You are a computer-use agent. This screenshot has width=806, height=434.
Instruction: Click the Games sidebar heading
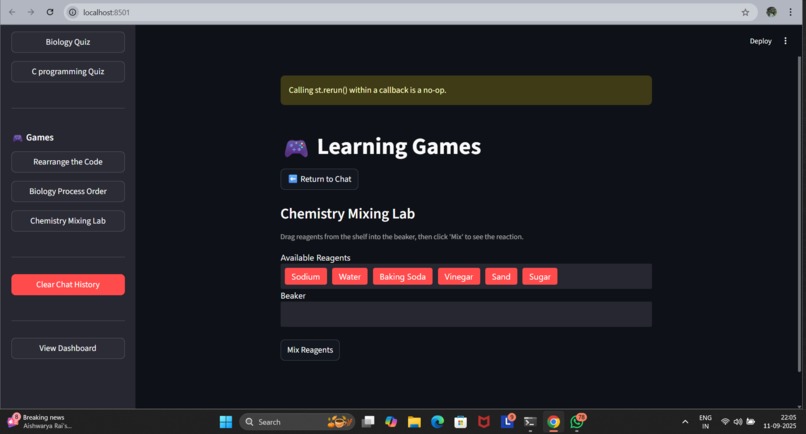click(x=40, y=137)
